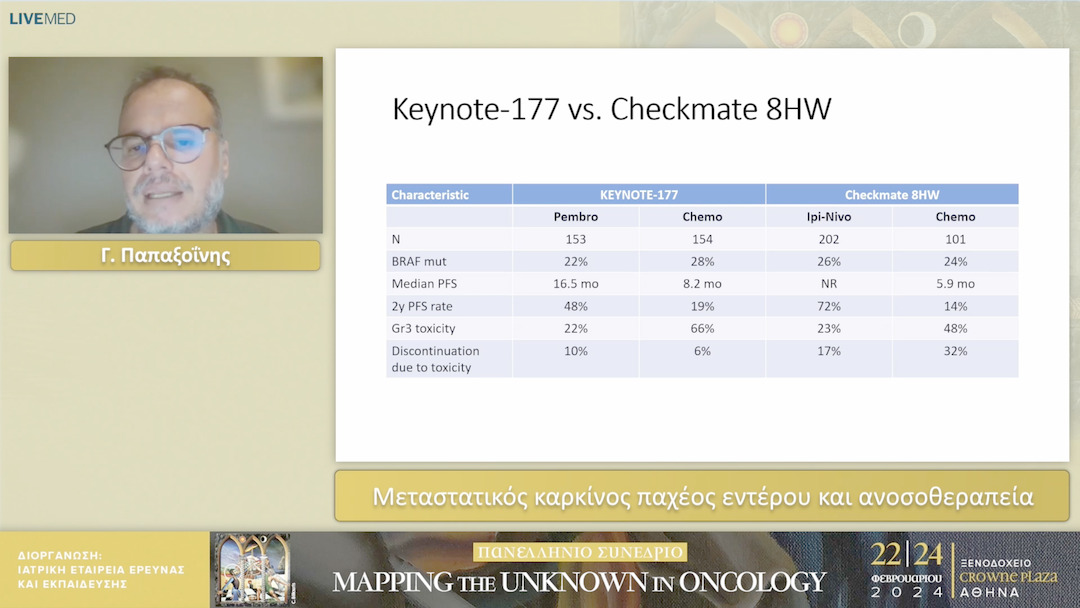Screen dimensions: 1080x608
Task: Select the Checkmate 8HW column header
Action: (892, 195)
